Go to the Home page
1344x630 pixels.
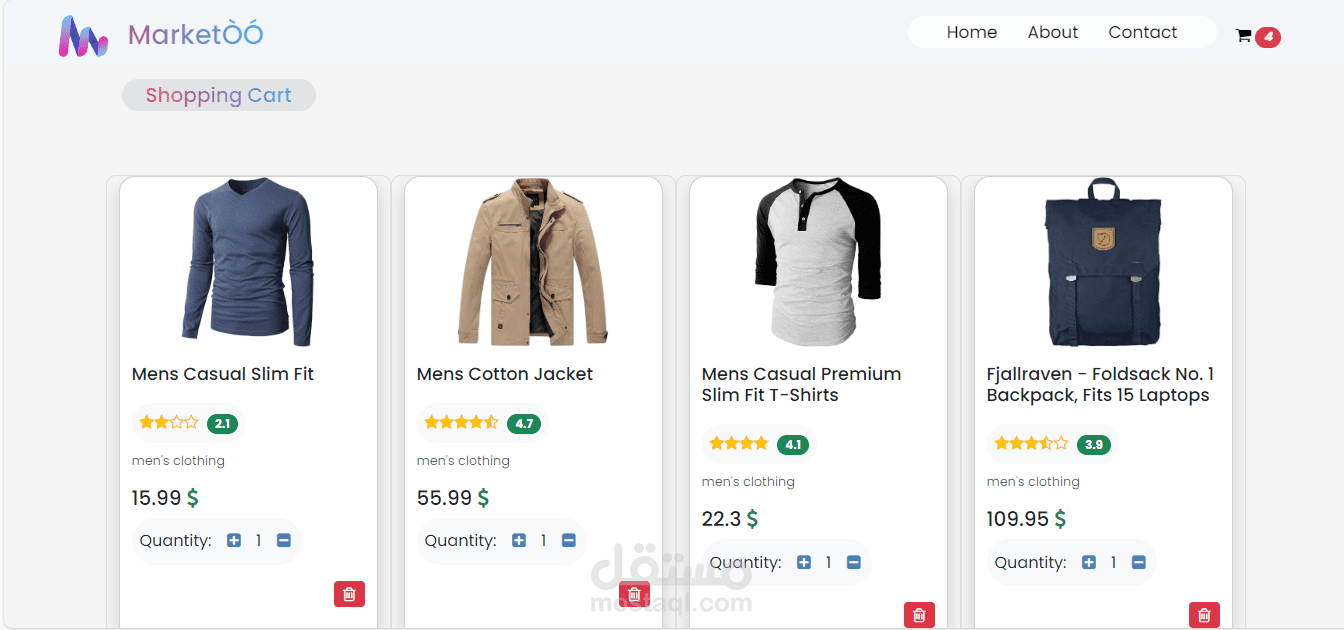(x=972, y=33)
